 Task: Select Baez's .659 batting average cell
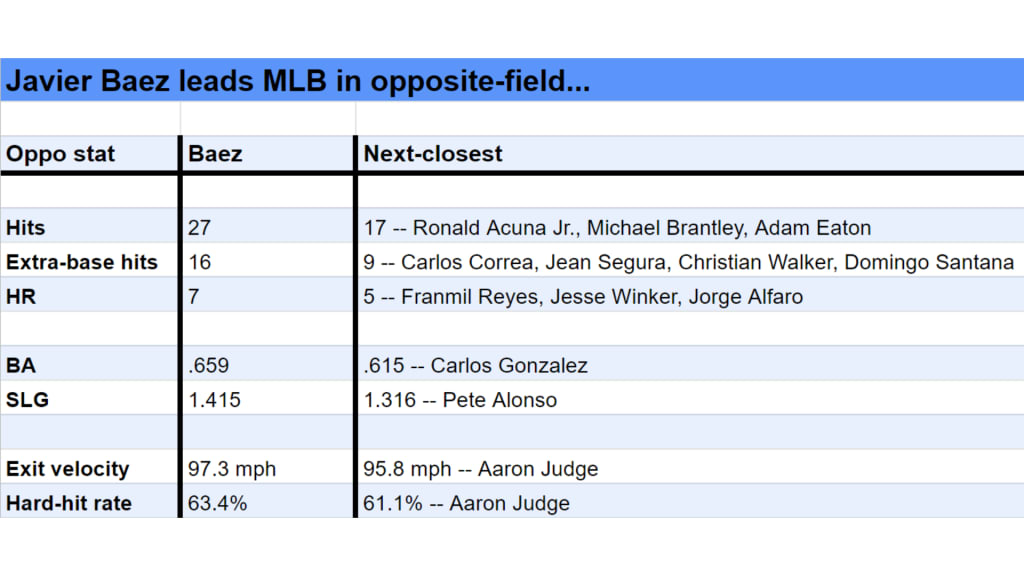click(268, 364)
